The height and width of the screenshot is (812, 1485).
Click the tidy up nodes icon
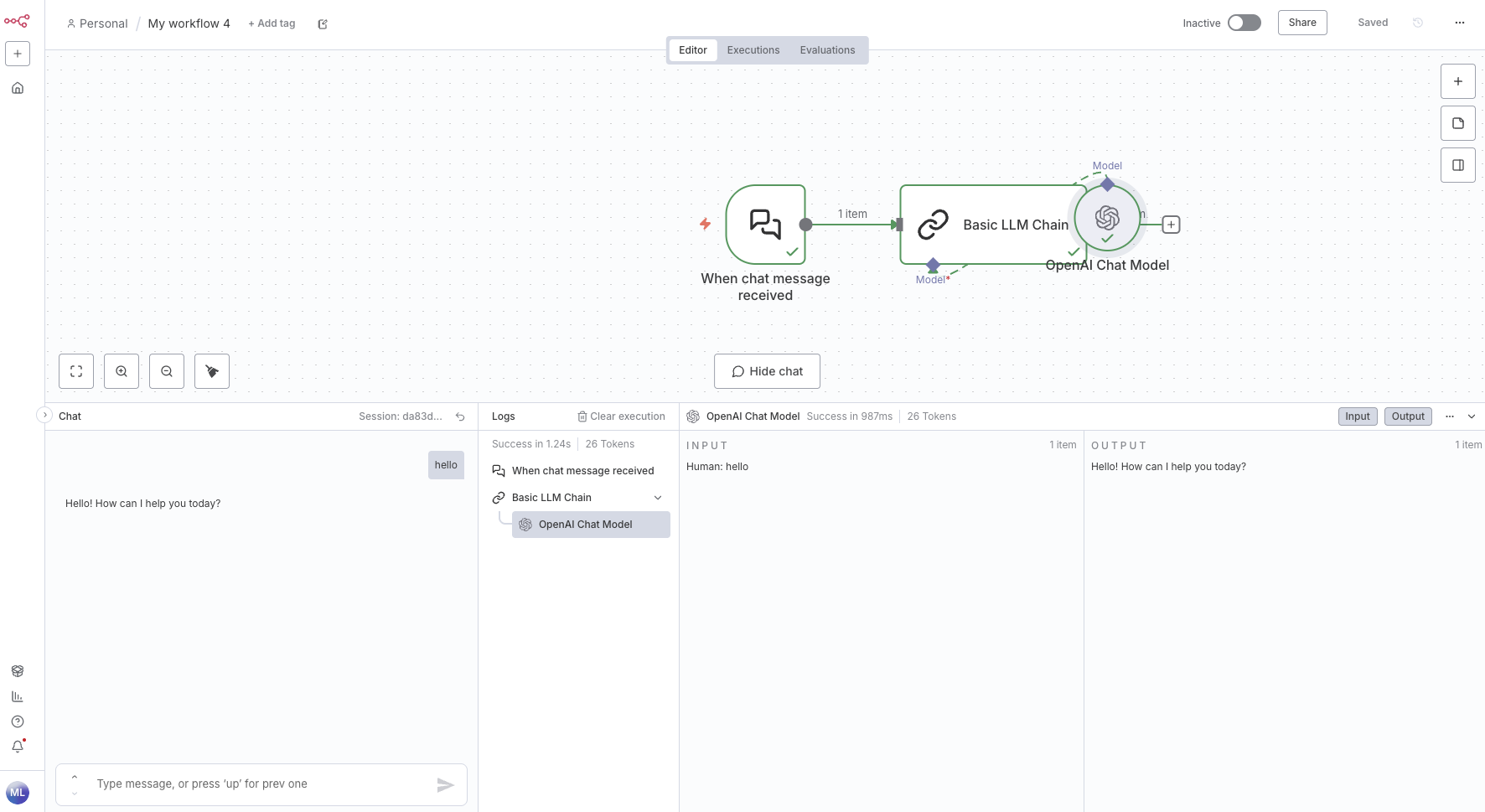pyautogui.click(x=212, y=371)
